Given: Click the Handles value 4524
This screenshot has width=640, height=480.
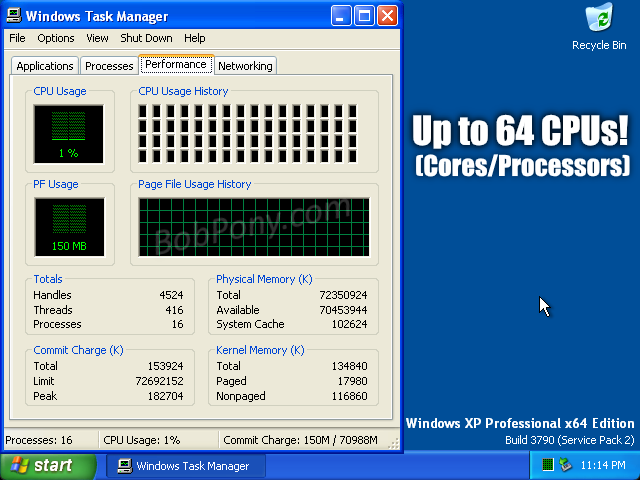Looking at the screenshot, I should [x=171, y=295].
